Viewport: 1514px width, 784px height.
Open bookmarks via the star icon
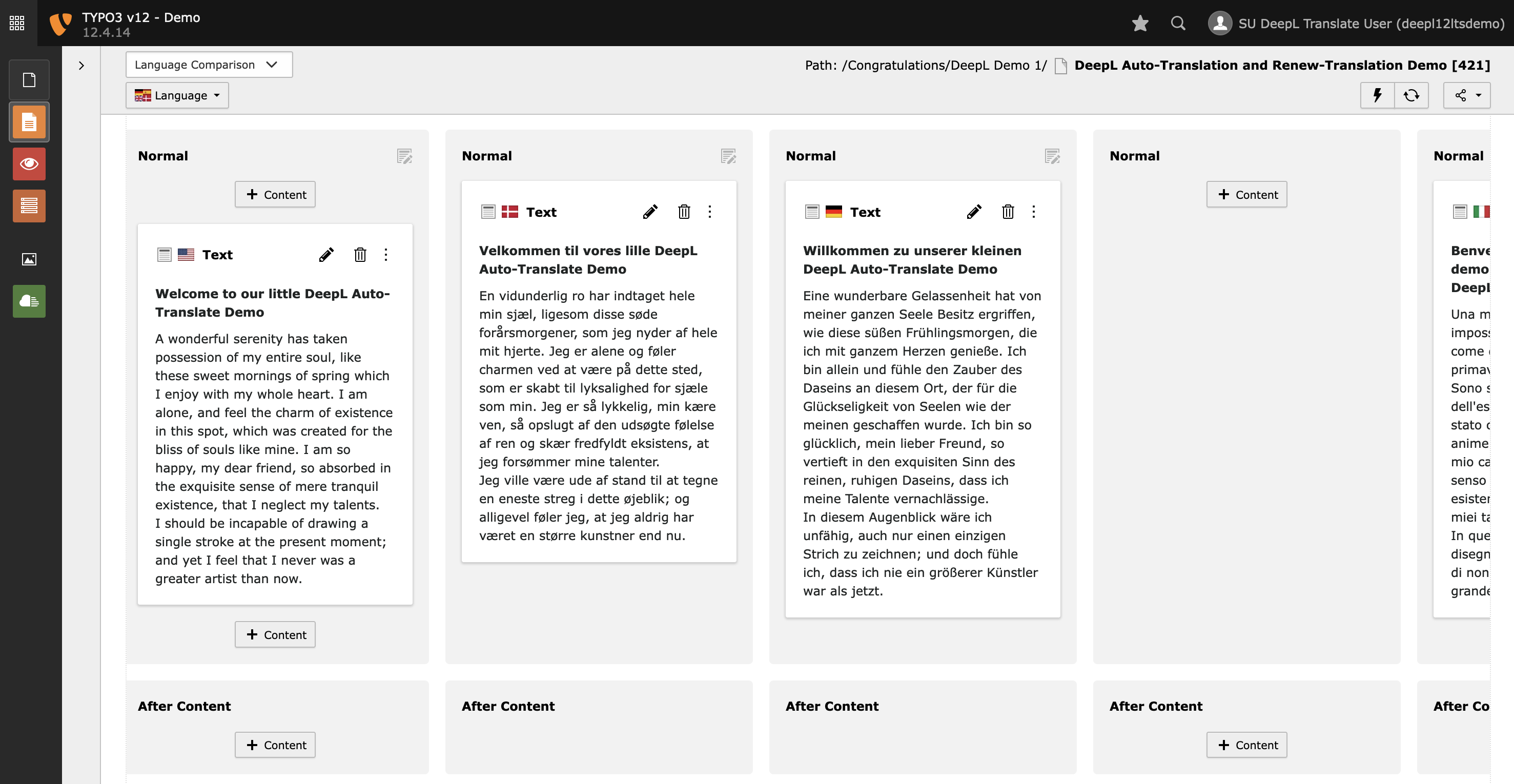[1140, 23]
